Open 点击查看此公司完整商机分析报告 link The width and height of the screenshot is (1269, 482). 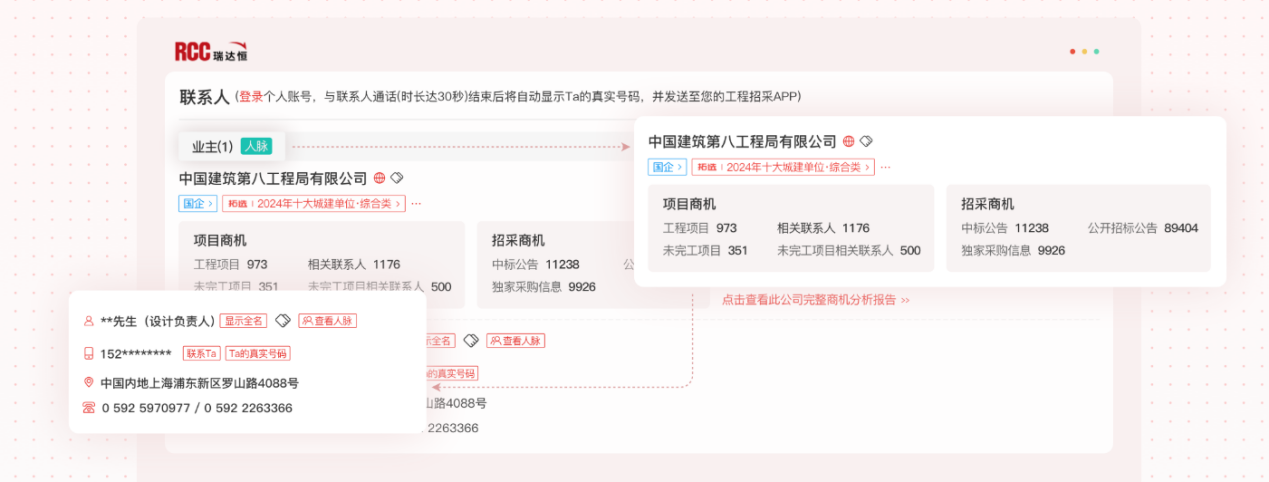click(816, 299)
